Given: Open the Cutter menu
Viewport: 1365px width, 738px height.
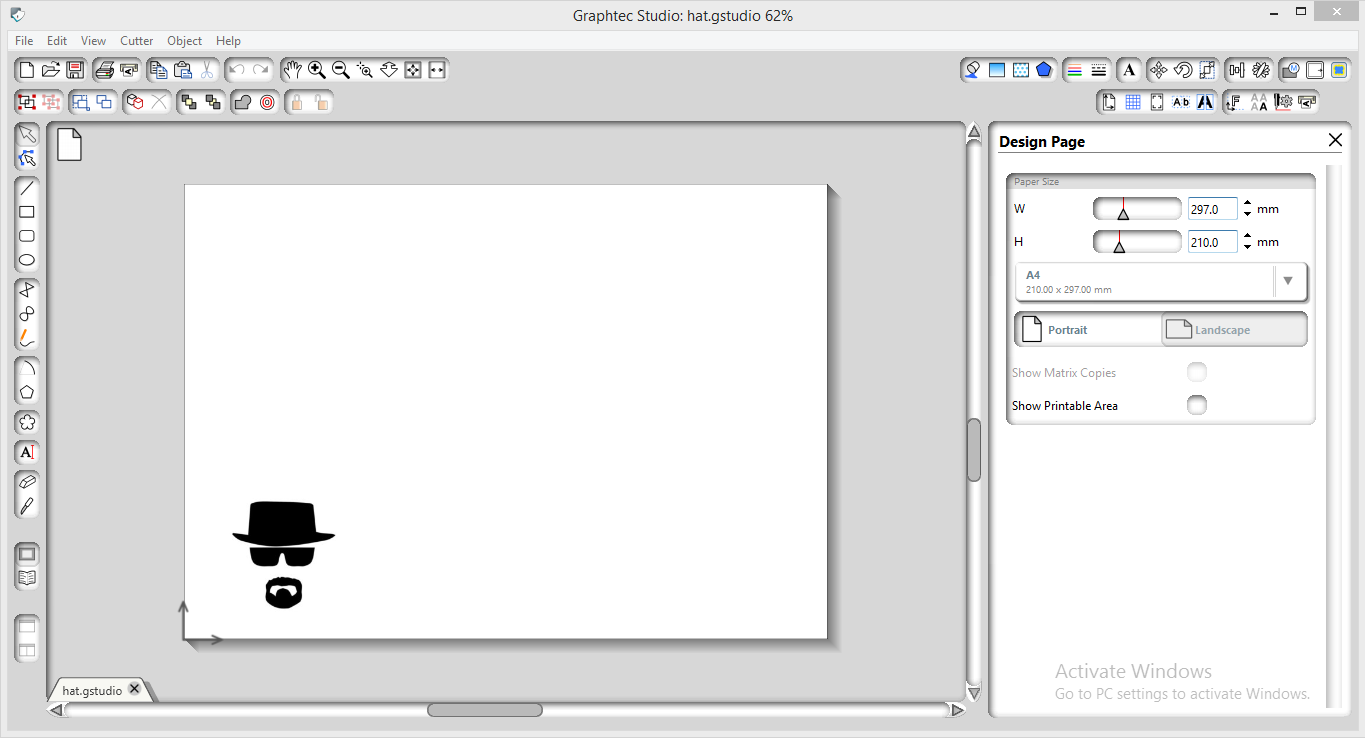Looking at the screenshot, I should tap(137, 41).
